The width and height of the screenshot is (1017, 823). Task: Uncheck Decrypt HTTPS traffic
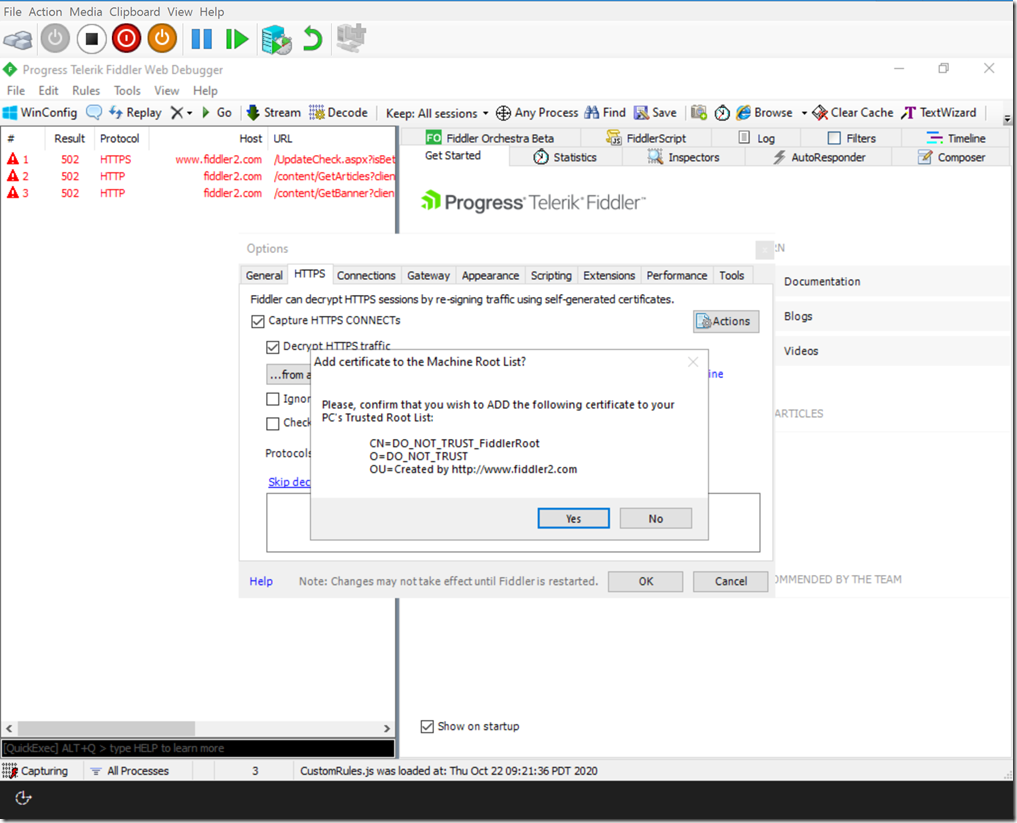pyautogui.click(x=273, y=347)
